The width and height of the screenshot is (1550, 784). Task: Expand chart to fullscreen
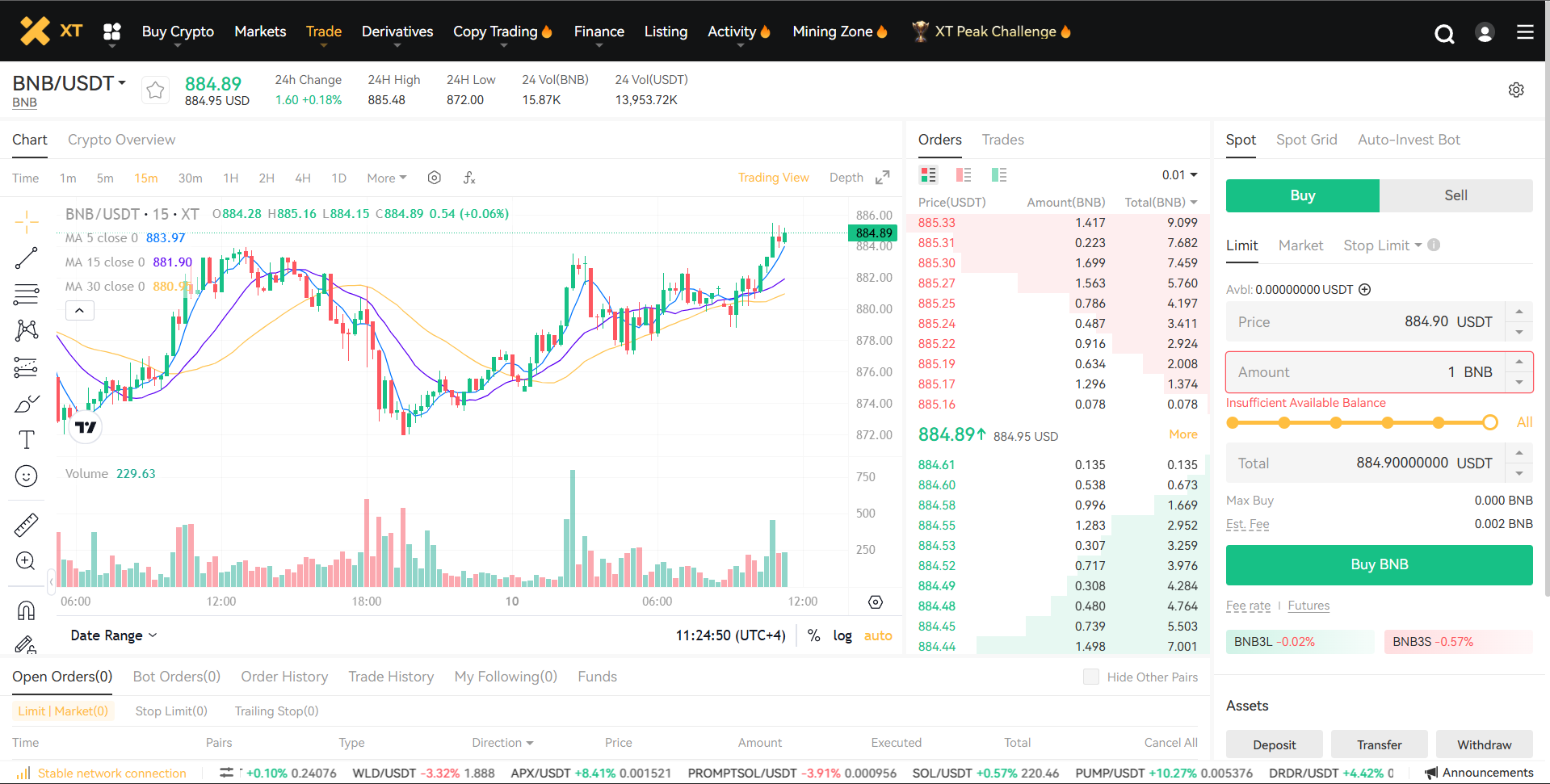[x=883, y=178]
